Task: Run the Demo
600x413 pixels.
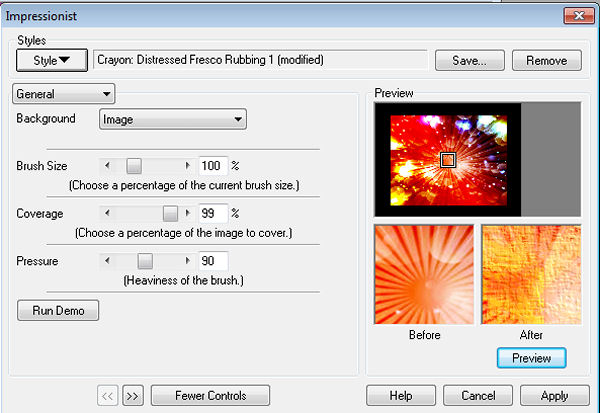Action: click(x=58, y=311)
